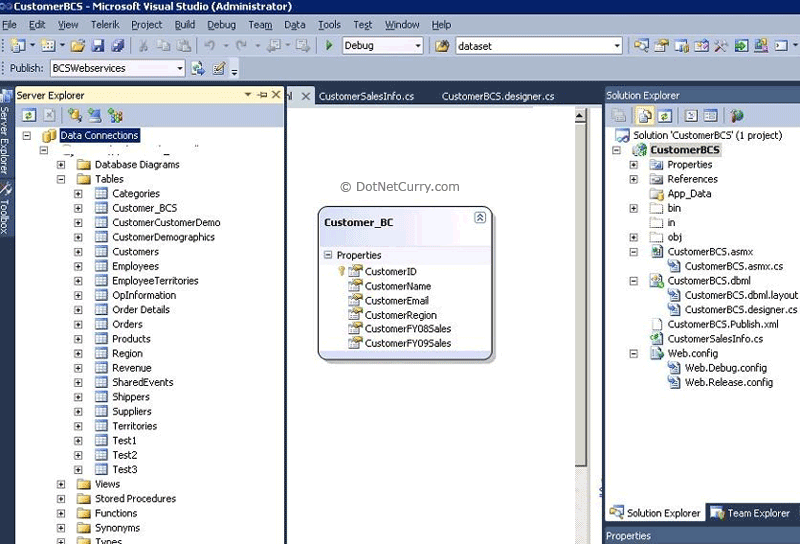This screenshot has height=544, width=800.
Task: Click Show All Files icon in Solution Explorer
Action: pyautogui.click(x=644, y=116)
